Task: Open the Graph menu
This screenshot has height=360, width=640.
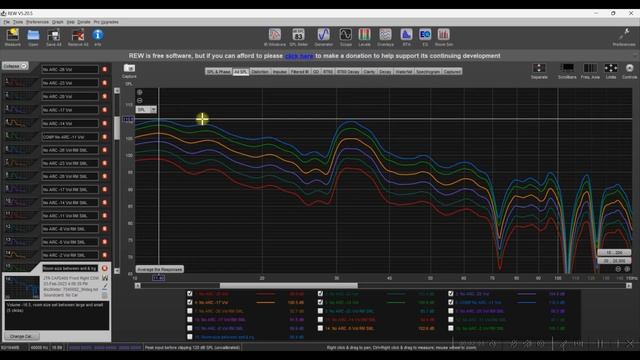Action: (58, 22)
